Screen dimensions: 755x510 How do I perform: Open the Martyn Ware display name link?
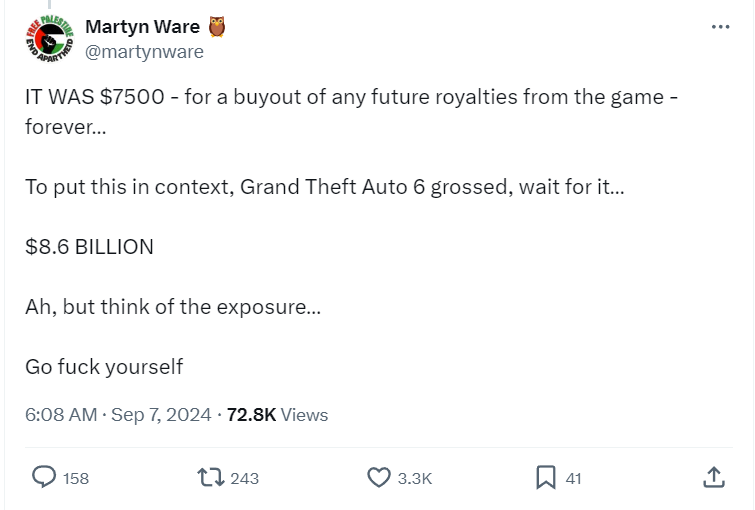pos(143,27)
